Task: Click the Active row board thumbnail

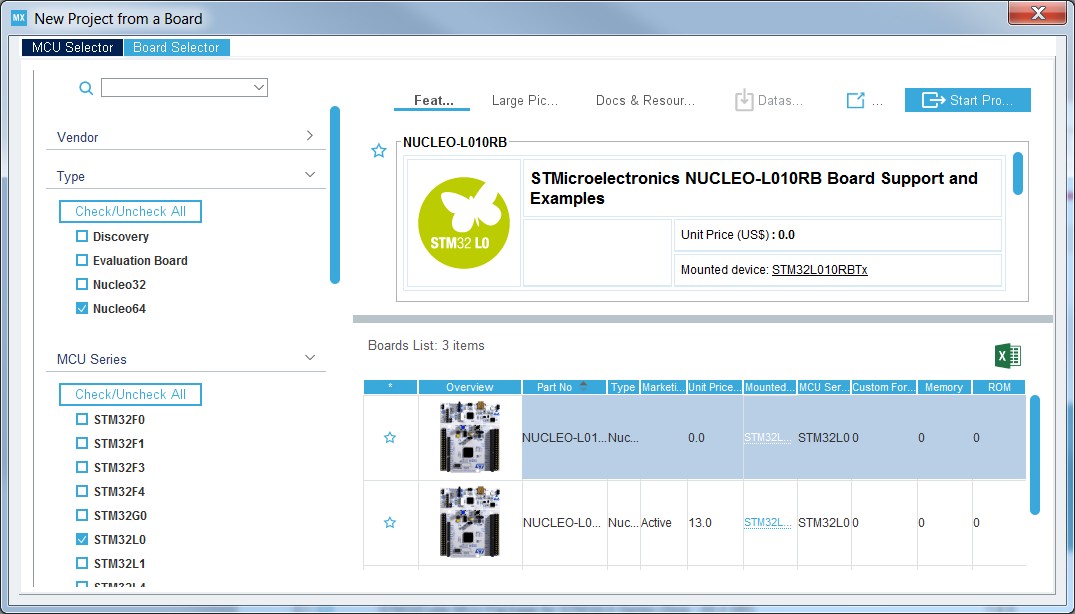Action: click(470, 522)
